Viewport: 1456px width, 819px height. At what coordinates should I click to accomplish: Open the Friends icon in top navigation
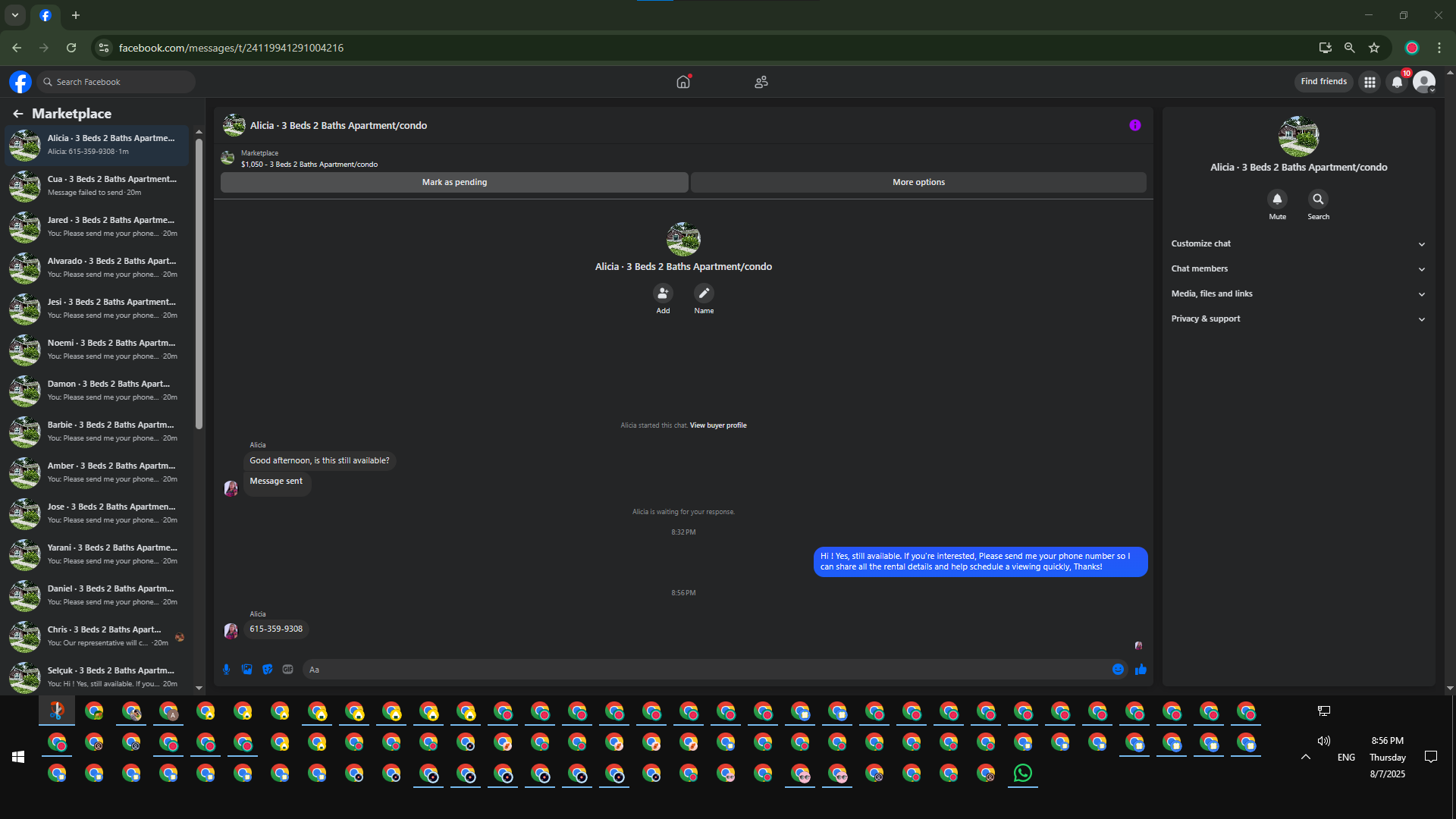click(x=761, y=82)
